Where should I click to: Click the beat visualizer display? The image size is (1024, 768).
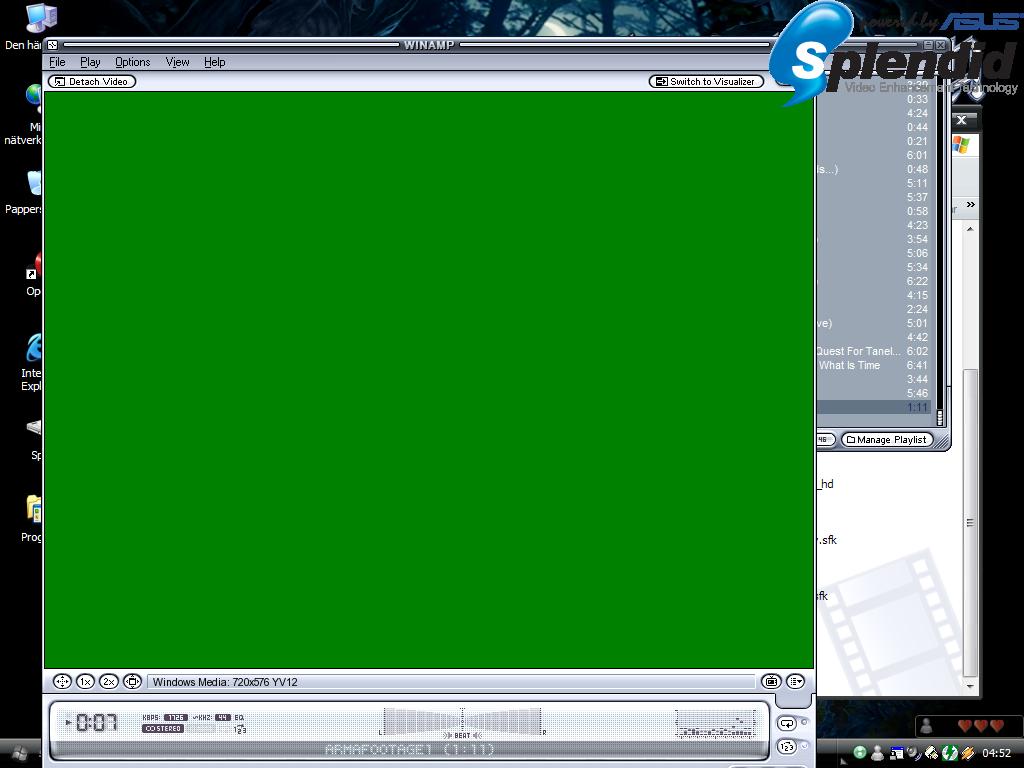(462, 724)
